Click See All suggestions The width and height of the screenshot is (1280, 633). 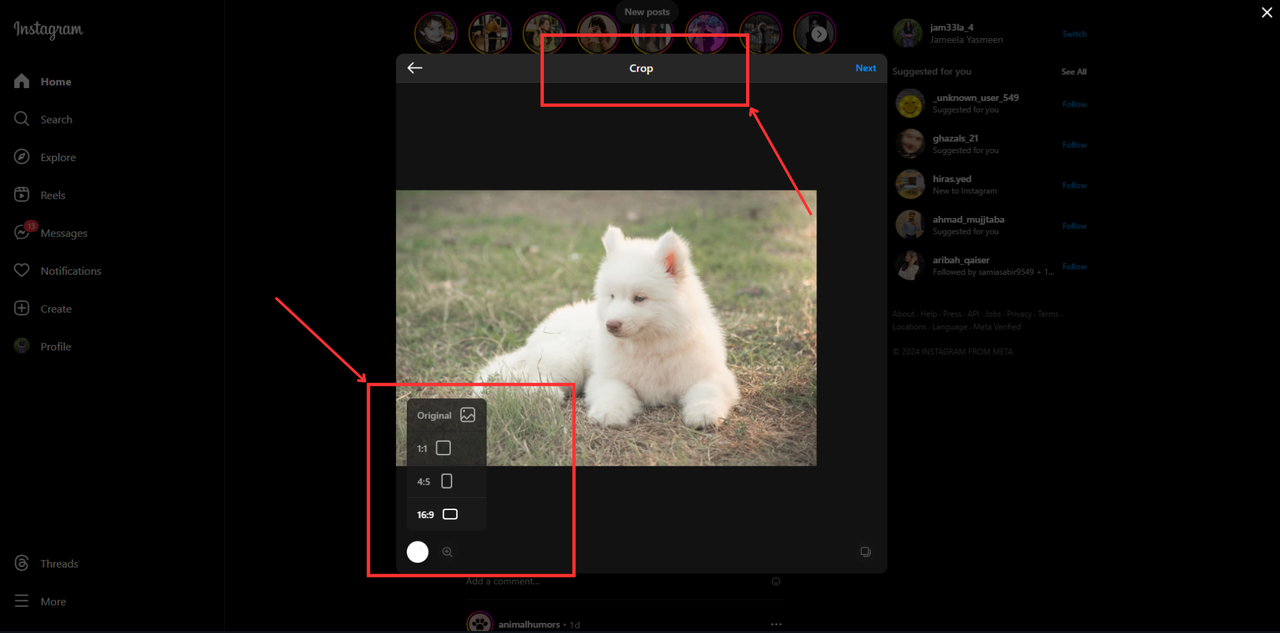[1074, 72]
